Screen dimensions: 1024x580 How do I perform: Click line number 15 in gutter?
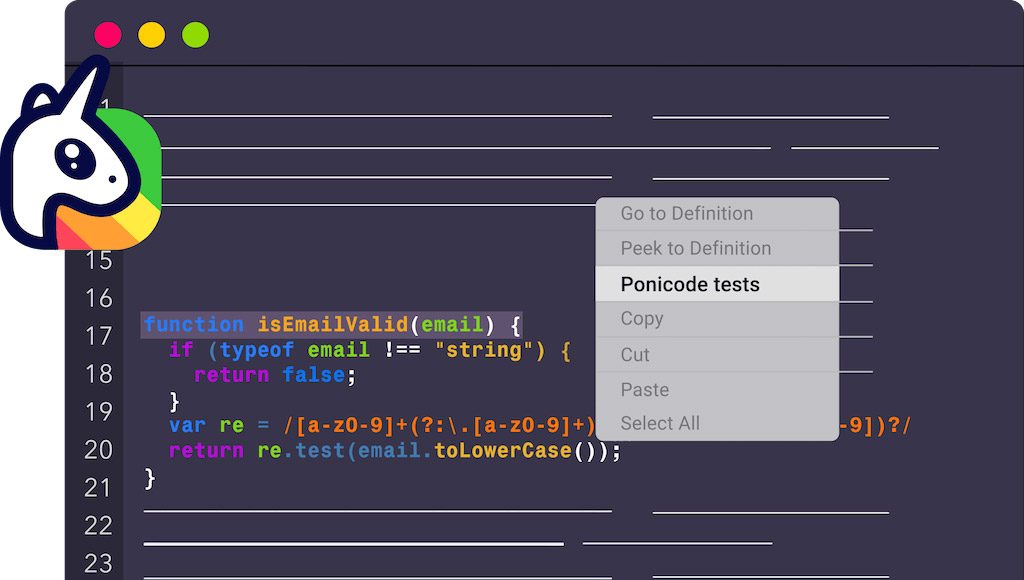click(x=99, y=261)
